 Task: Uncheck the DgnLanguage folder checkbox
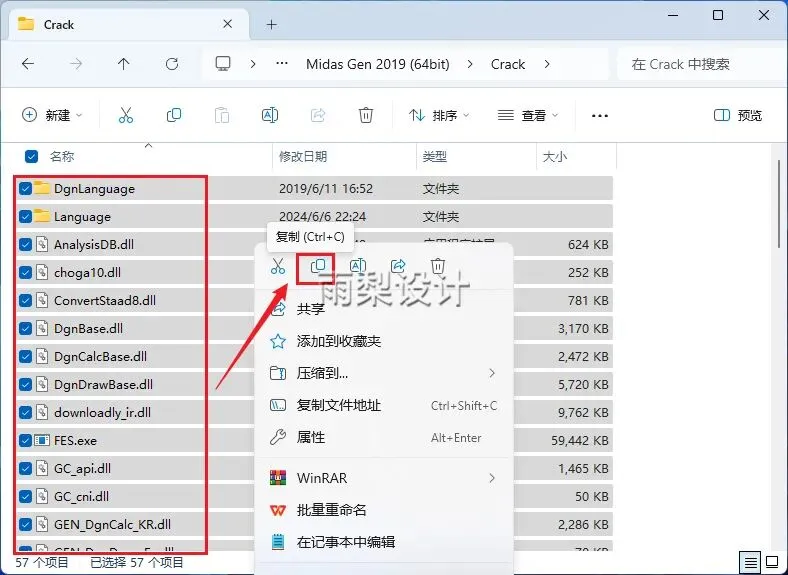click(25, 188)
